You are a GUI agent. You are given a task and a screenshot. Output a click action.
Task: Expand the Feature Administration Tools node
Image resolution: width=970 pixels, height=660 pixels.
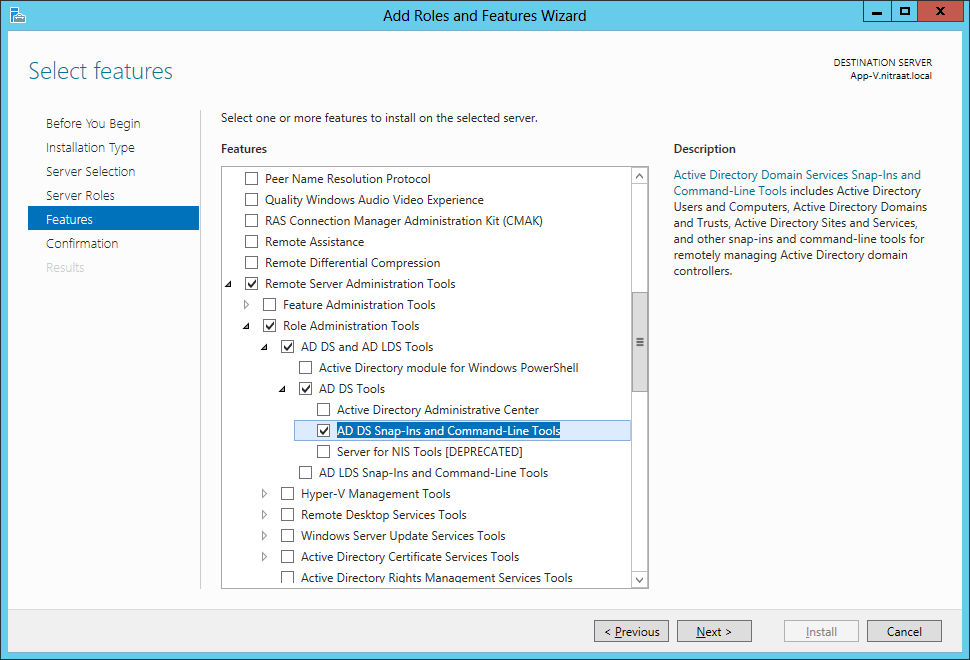(x=246, y=305)
